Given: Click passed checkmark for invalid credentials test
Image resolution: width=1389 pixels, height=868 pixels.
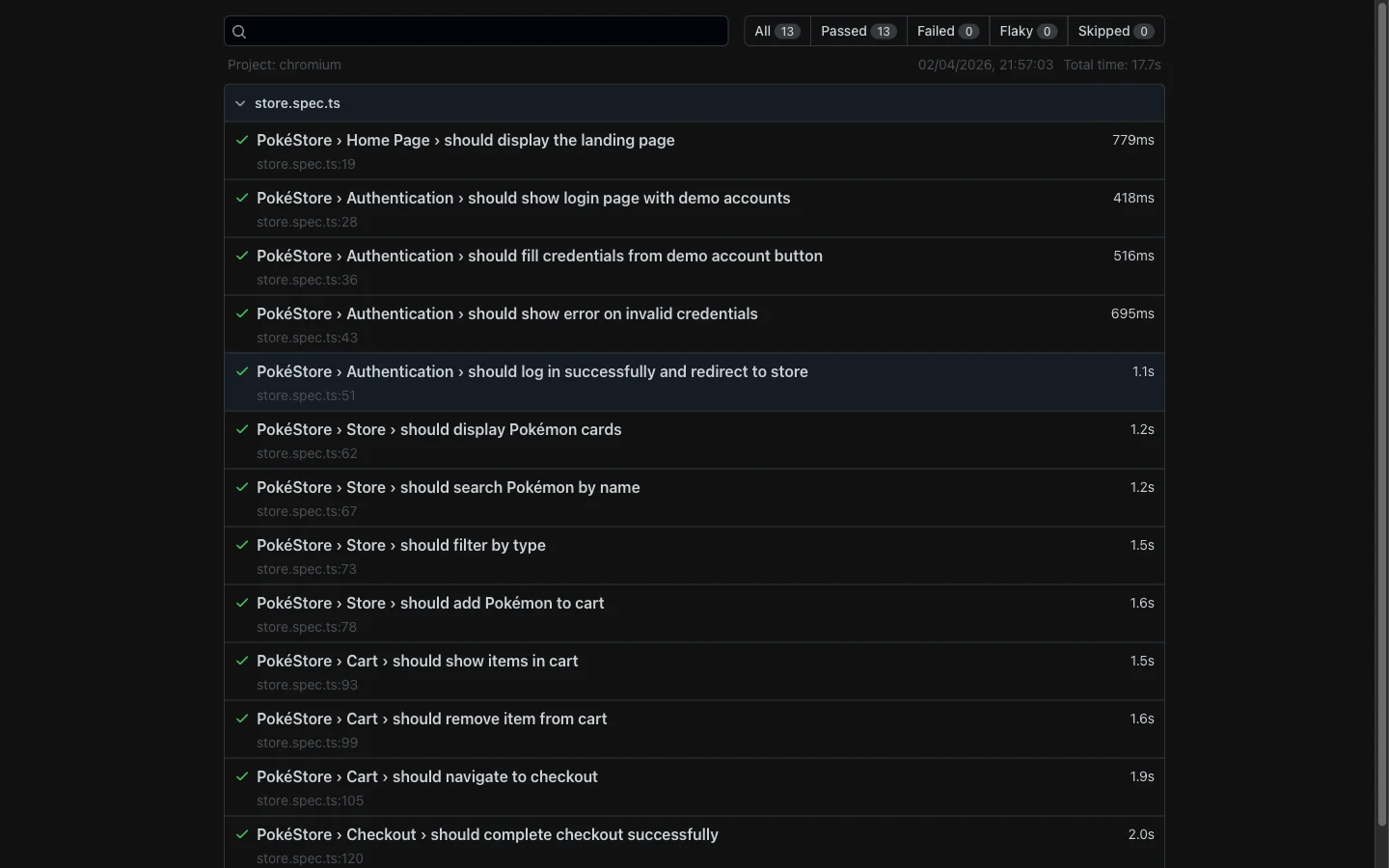Looking at the screenshot, I should pyautogui.click(x=242, y=313).
